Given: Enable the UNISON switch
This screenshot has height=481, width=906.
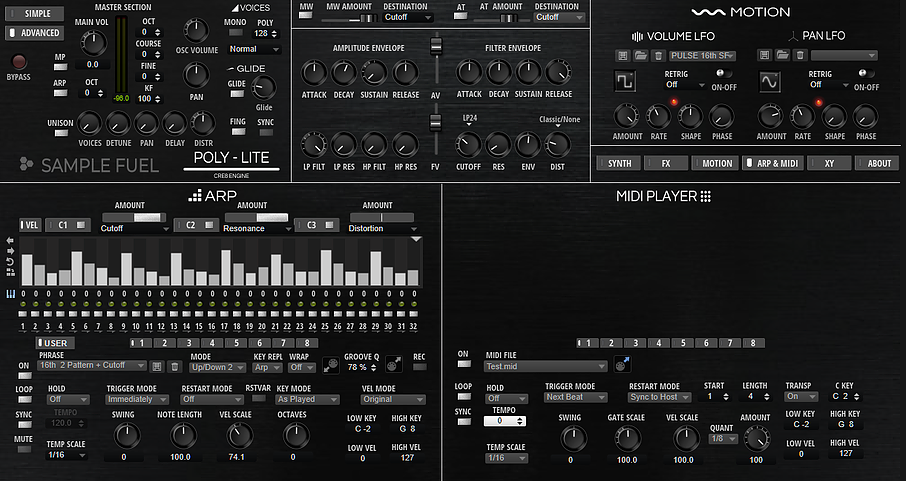Looking at the screenshot, I should coord(61,134).
